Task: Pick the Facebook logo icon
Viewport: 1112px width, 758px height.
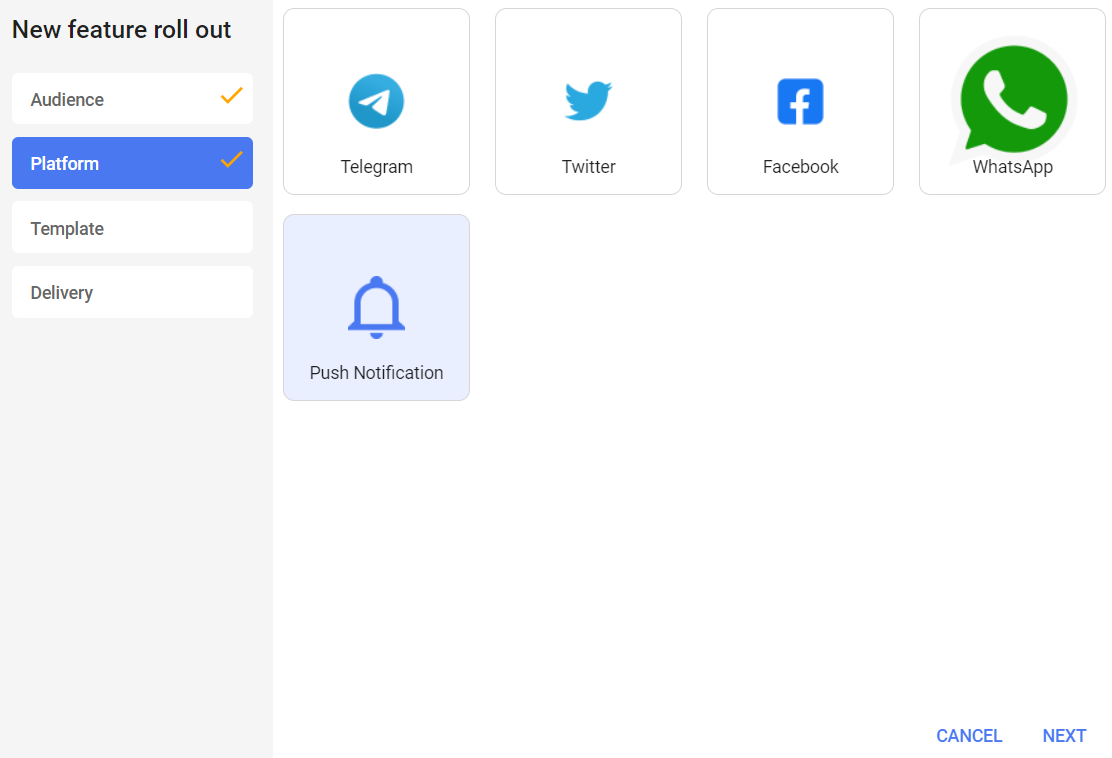Action: pyautogui.click(x=800, y=101)
